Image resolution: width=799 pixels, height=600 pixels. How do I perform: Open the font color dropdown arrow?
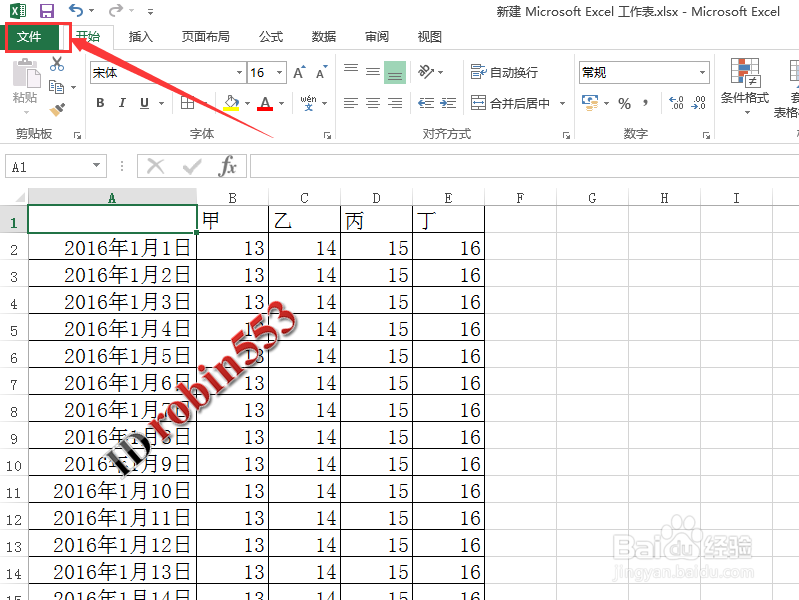tap(281, 103)
